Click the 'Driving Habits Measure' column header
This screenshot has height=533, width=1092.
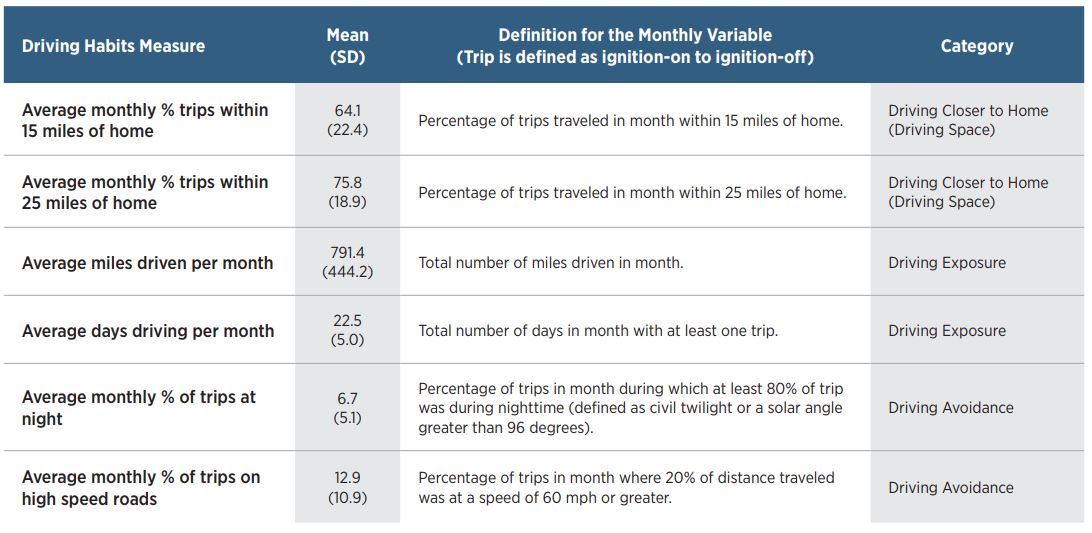click(x=113, y=46)
